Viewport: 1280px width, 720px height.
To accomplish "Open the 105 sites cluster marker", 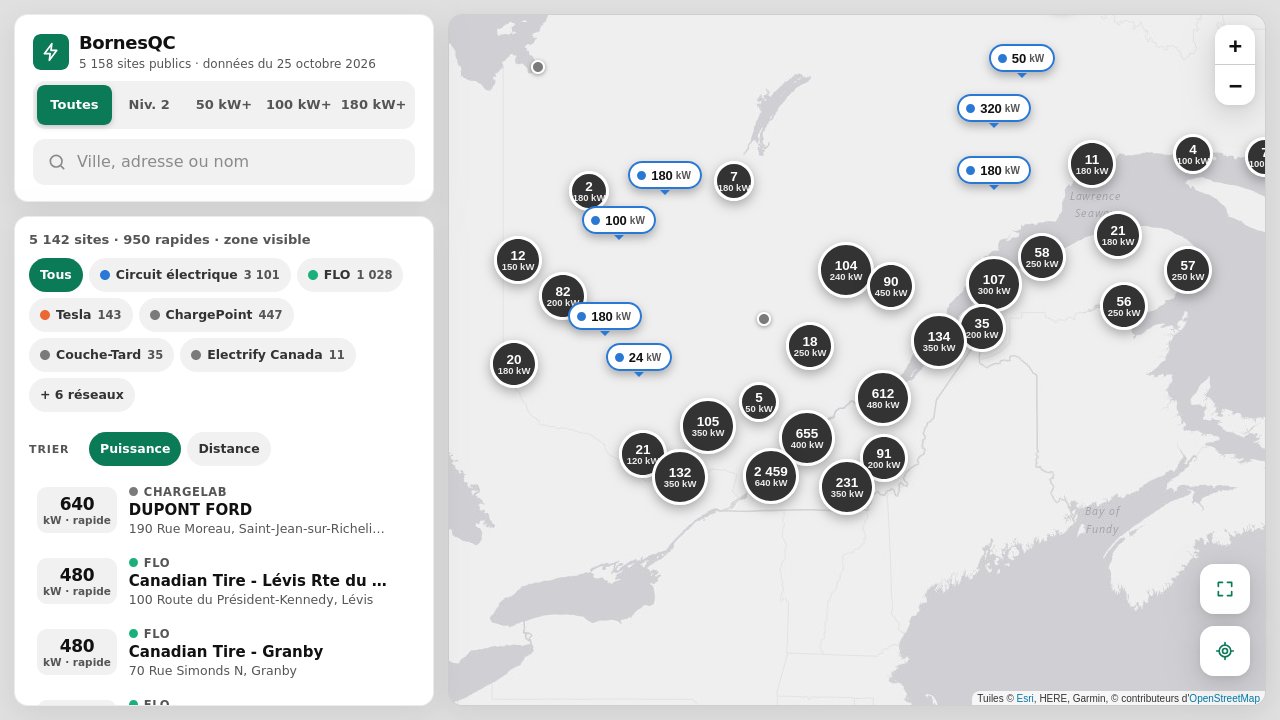I will (708, 426).
